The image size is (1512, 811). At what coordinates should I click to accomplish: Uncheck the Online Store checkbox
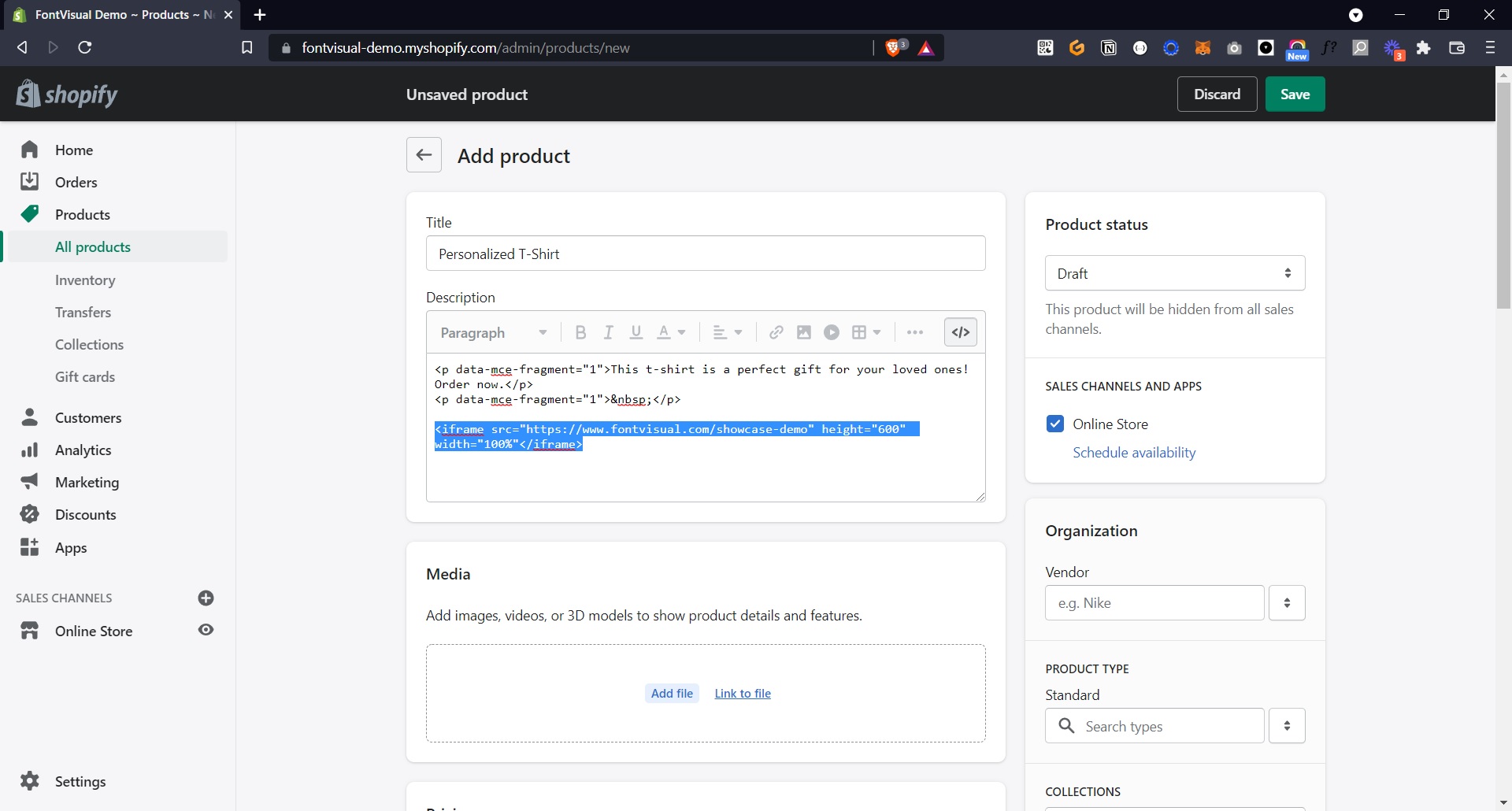point(1055,424)
